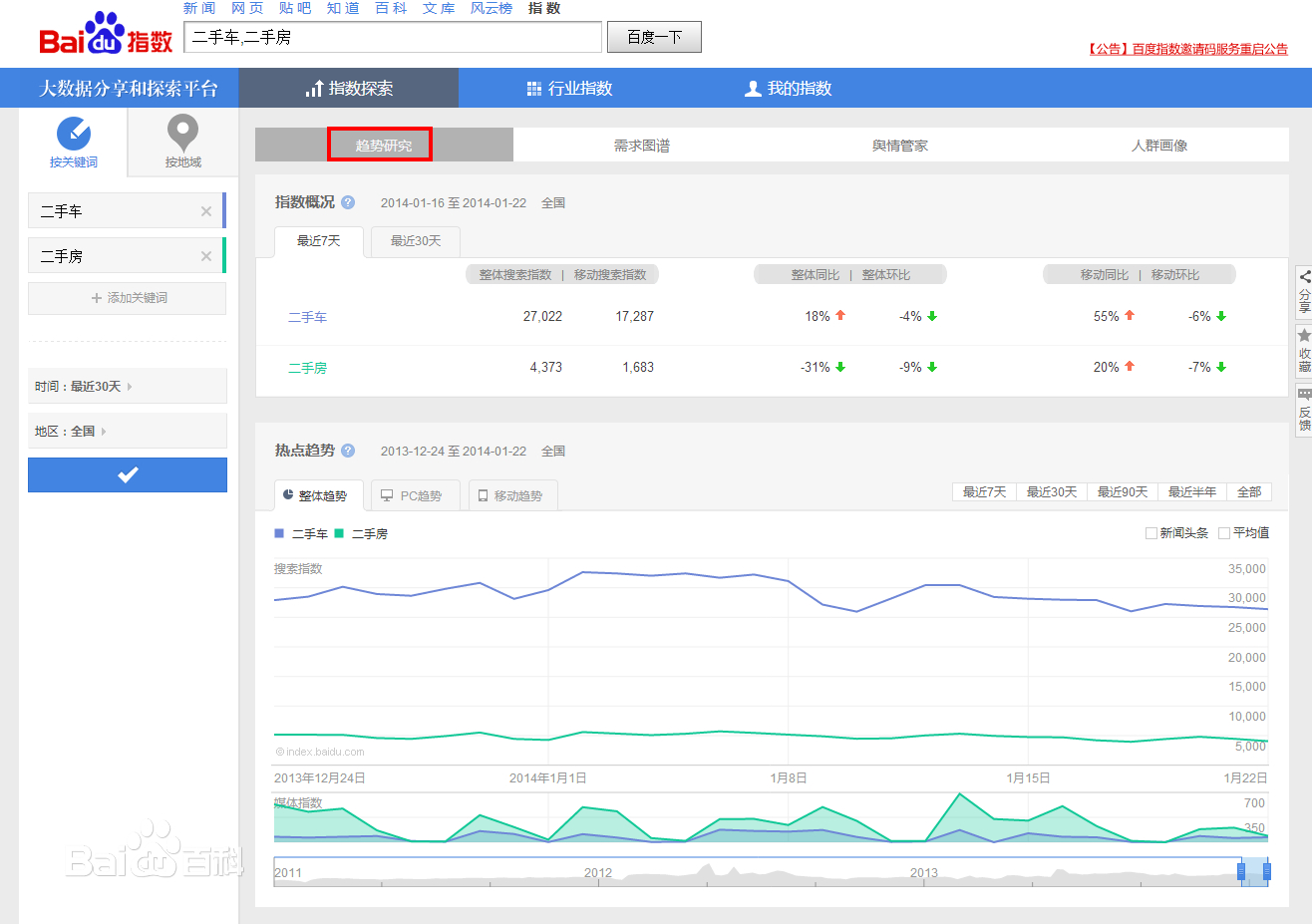Select the 最近7天 overview tab
Image resolution: width=1312 pixels, height=924 pixels.
[319, 241]
